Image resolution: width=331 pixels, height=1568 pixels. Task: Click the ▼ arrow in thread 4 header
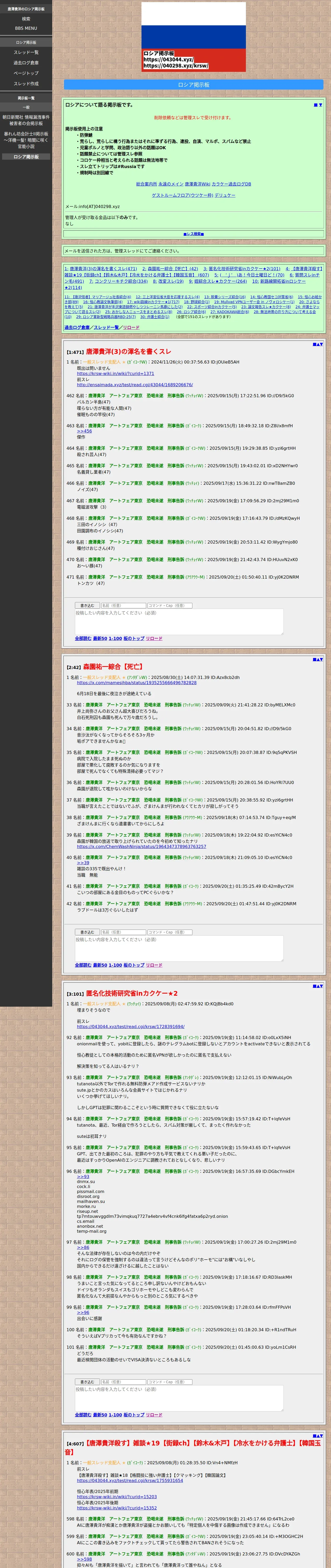(321, 1436)
